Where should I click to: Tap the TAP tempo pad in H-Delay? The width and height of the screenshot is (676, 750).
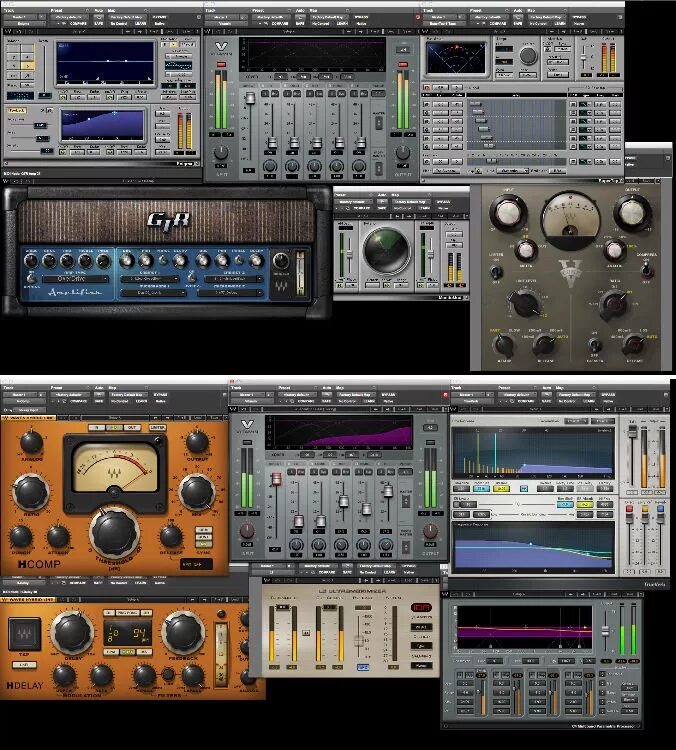tap(24, 634)
